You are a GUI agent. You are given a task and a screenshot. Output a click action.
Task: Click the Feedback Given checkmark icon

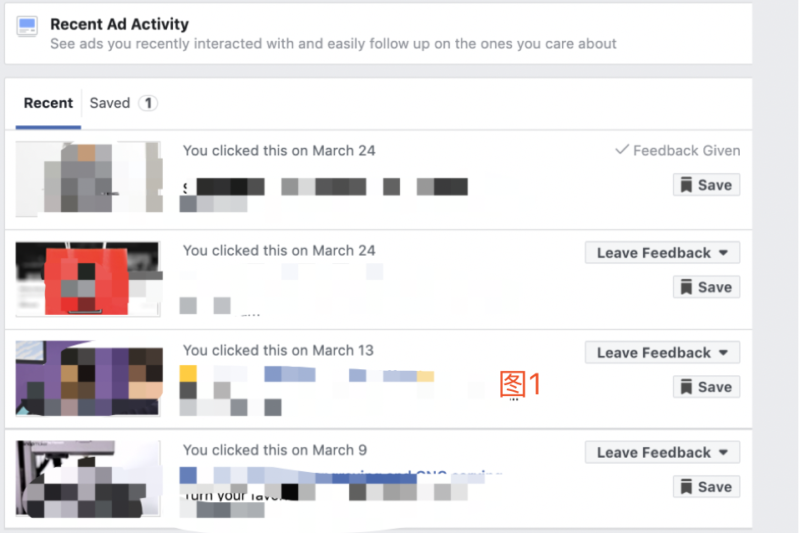(x=622, y=150)
